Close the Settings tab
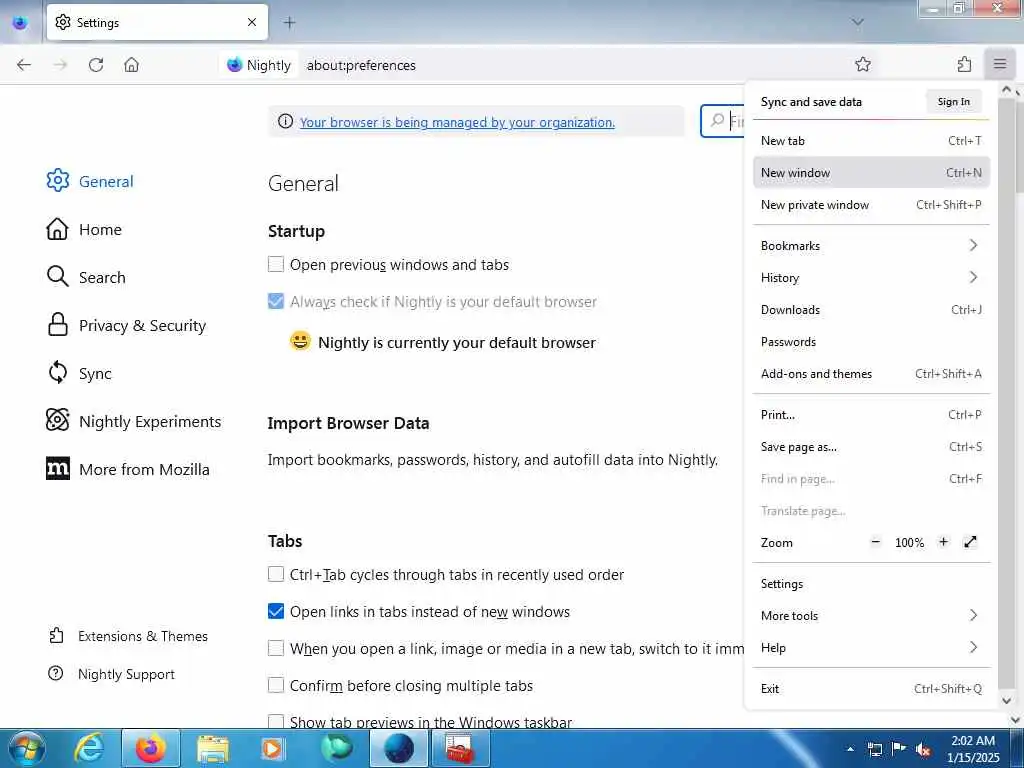Viewport: 1024px width, 768px height. click(252, 22)
